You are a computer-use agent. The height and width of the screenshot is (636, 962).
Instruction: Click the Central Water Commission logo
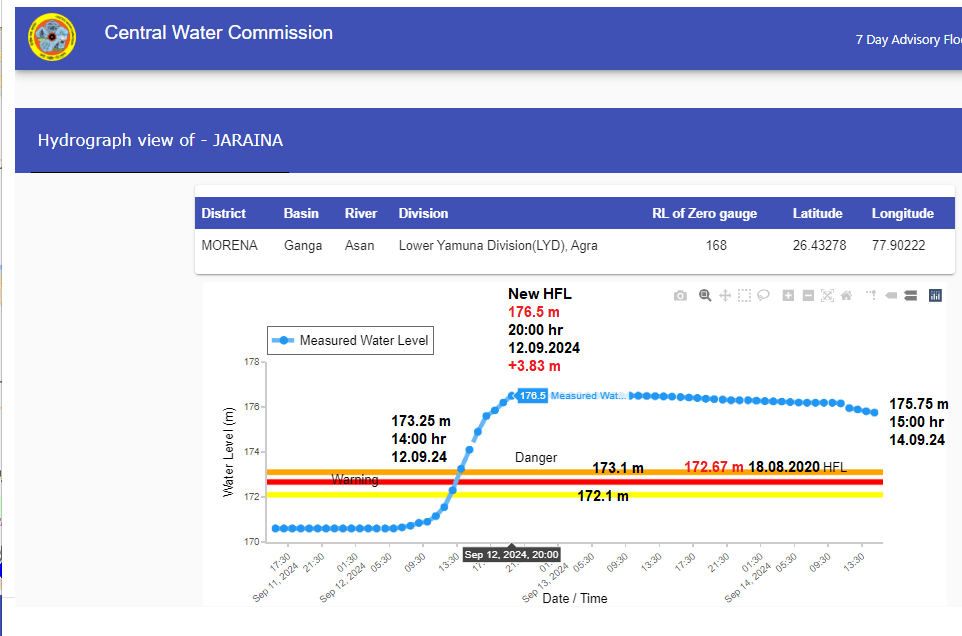click(50, 38)
